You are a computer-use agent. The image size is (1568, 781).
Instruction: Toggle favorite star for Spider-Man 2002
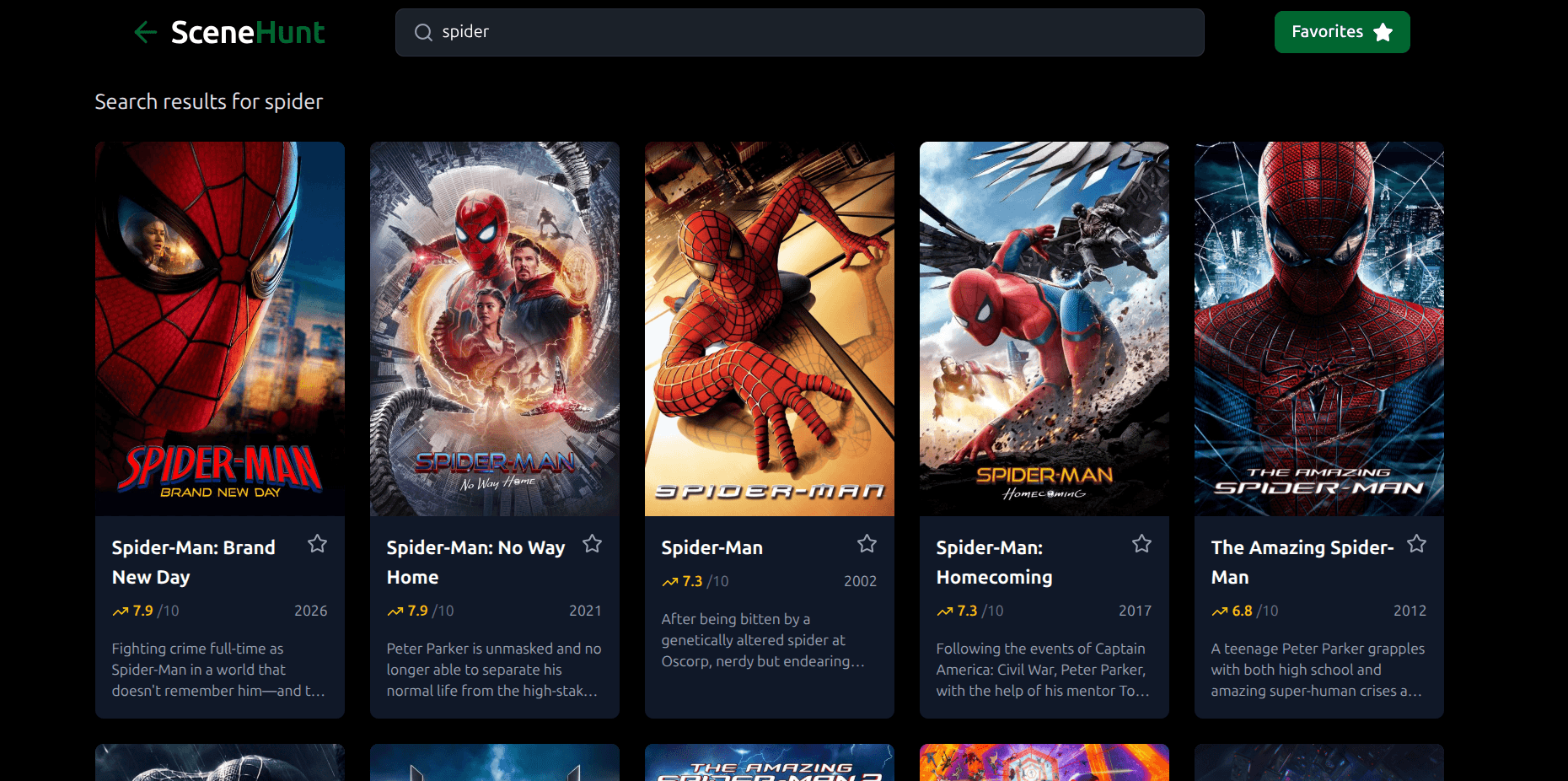pos(867,544)
